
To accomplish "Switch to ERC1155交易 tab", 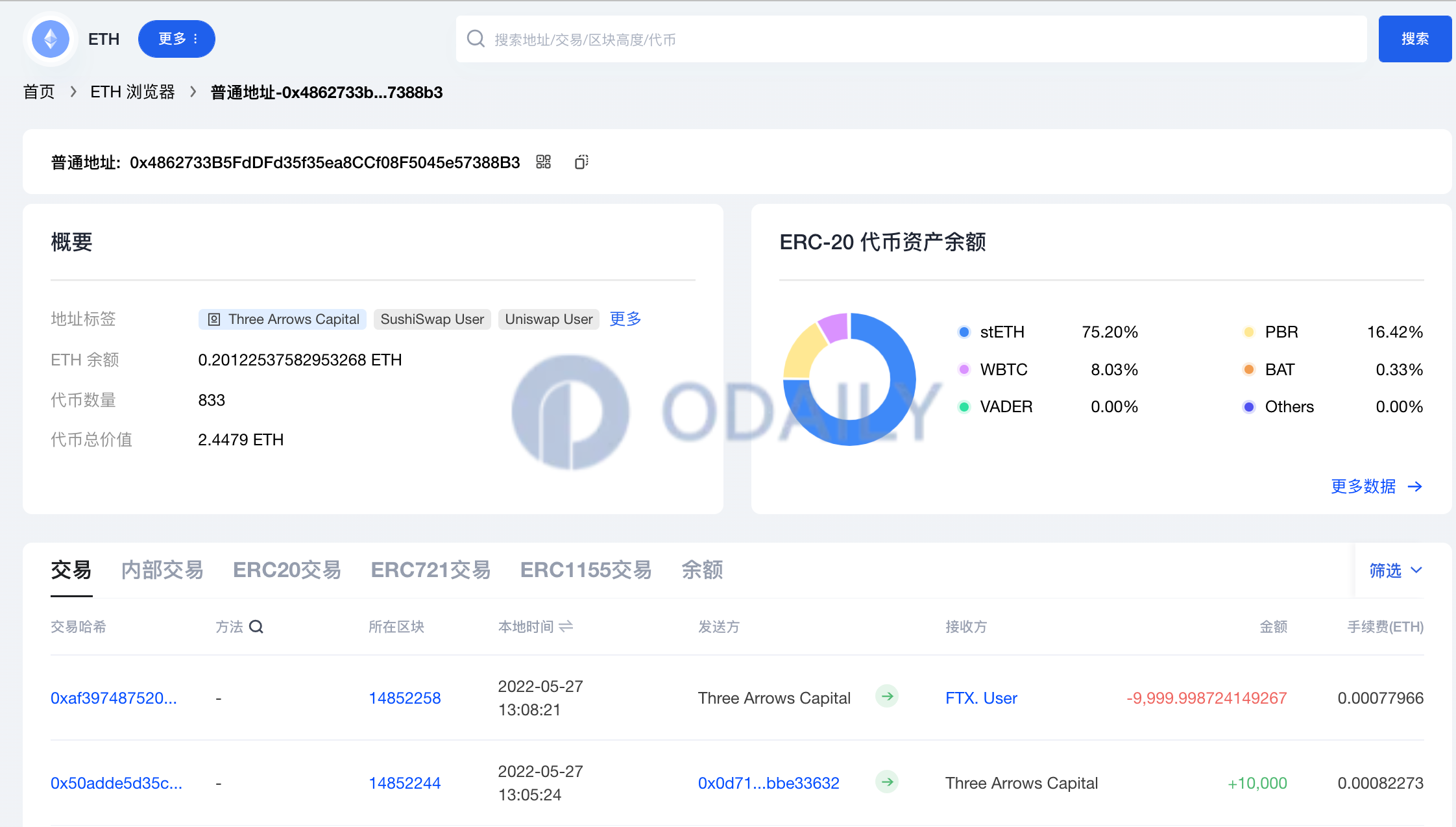I will 586,570.
